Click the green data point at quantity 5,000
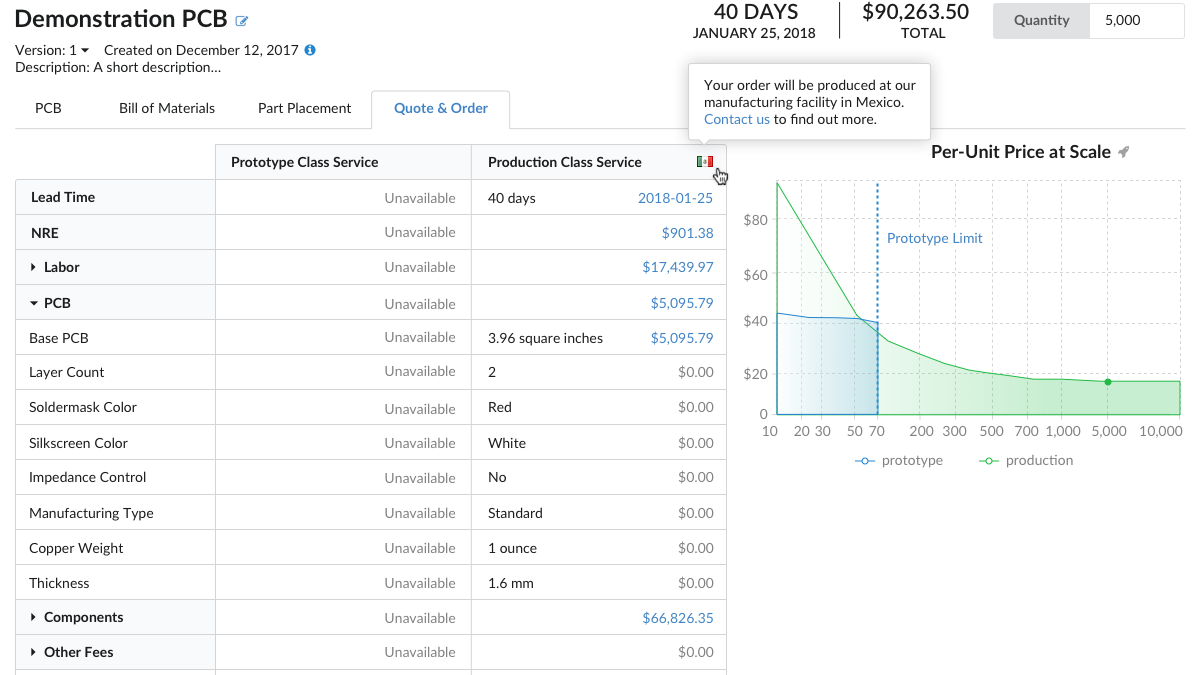 click(x=1107, y=381)
